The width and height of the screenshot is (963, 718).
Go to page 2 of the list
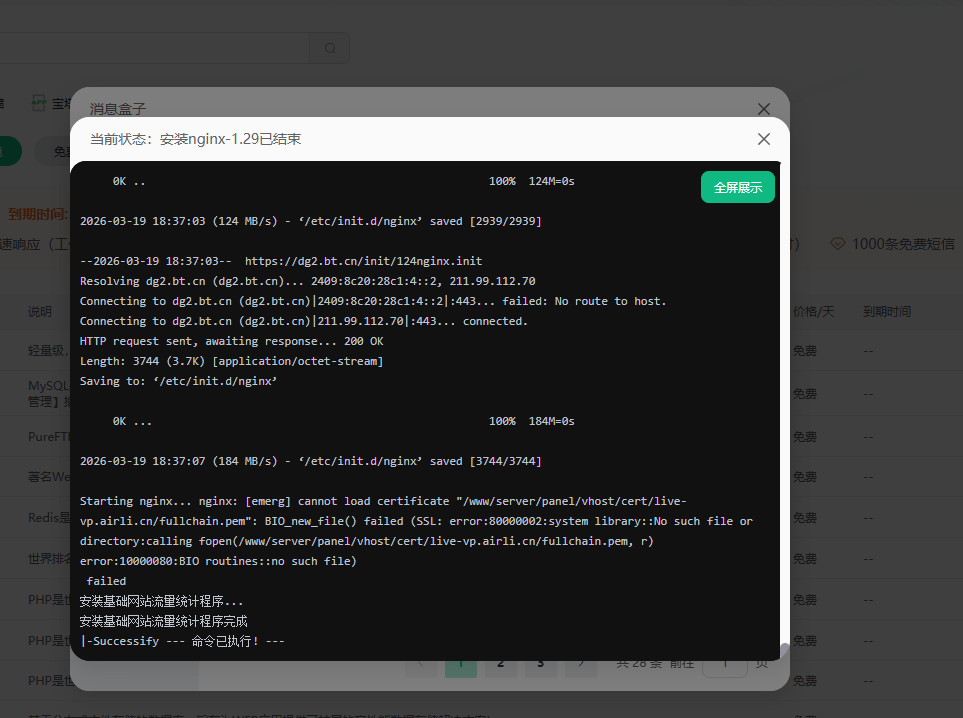pyautogui.click(x=500, y=662)
